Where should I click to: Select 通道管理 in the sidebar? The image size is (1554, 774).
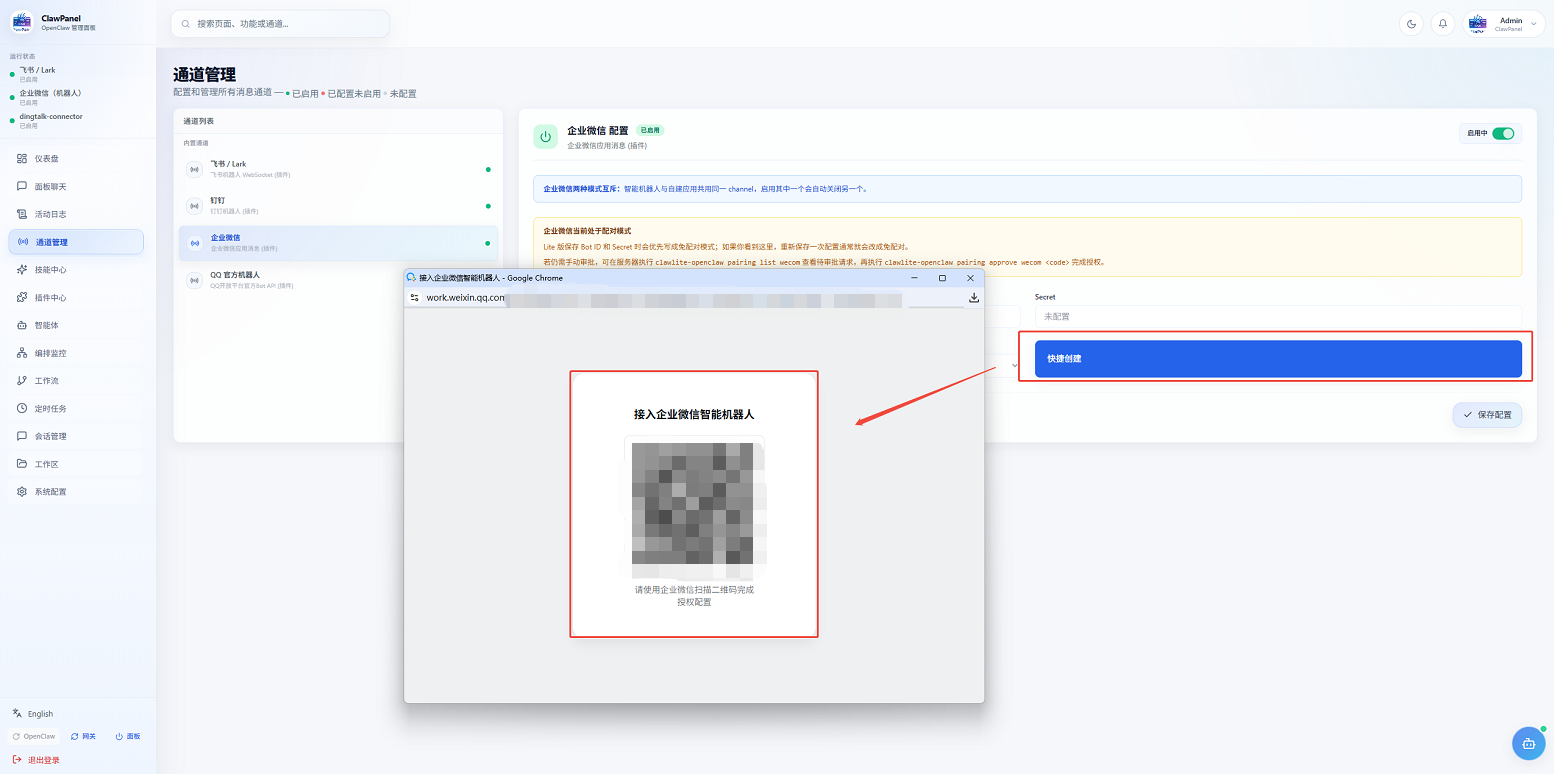point(76,242)
